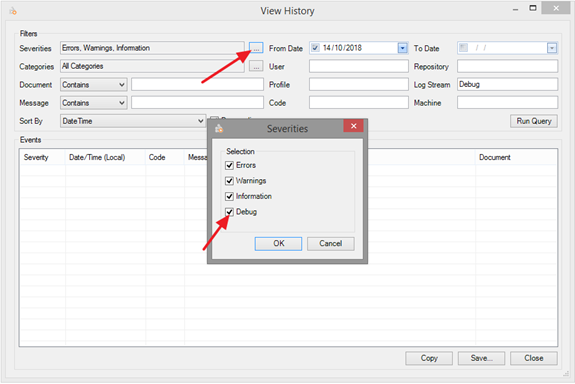Close the Severities dialog
Image resolution: width=575 pixels, height=384 pixels.
tap(354, 126)
